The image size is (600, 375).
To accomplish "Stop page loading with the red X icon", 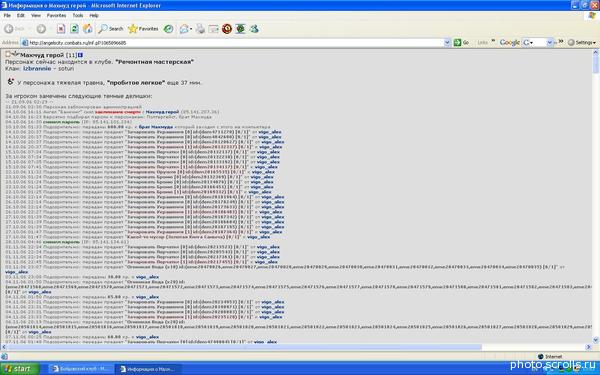I will point(61,29).
